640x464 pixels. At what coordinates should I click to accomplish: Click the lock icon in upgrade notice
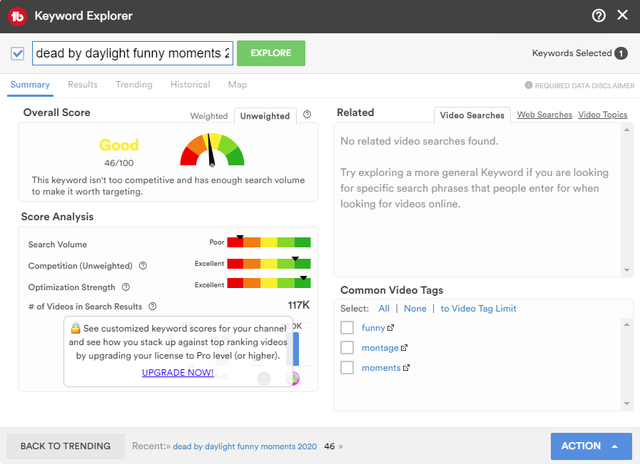(75, 328)
